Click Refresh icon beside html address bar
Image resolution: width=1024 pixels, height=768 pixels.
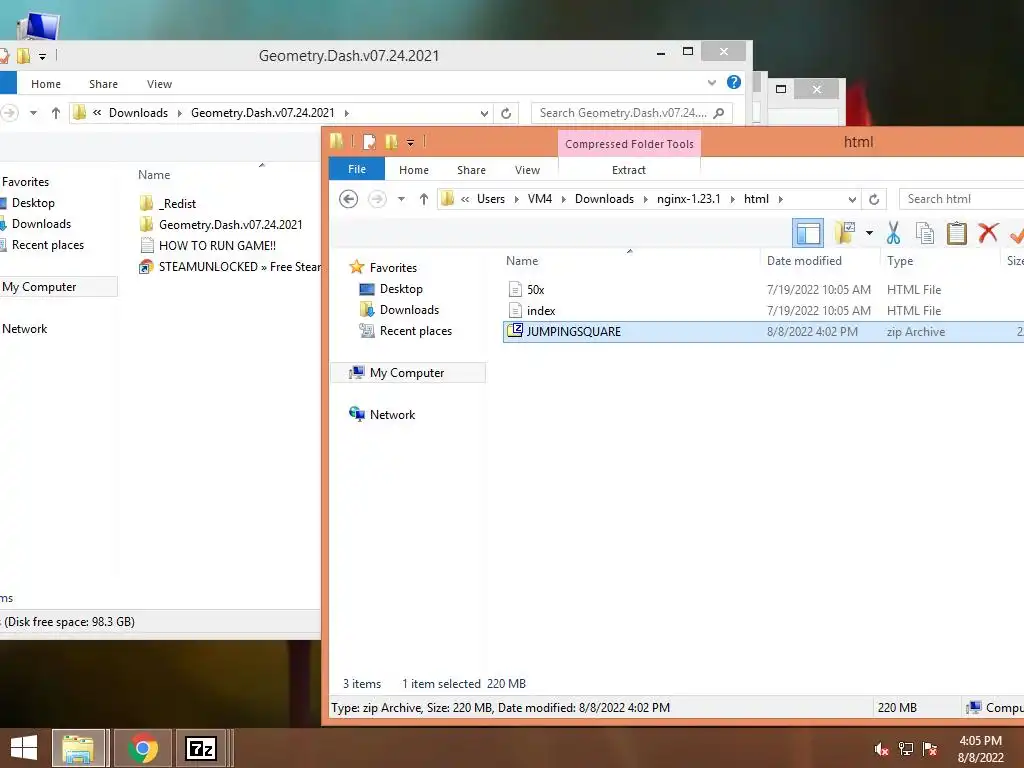874,199
